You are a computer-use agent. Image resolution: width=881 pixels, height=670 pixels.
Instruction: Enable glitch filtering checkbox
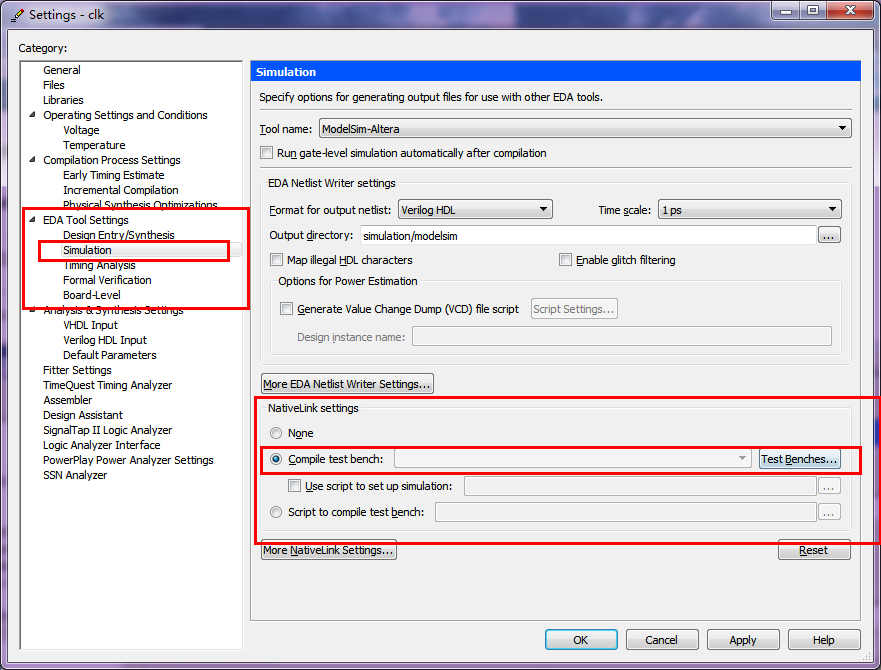pyautogui.click(x=565, y=260)
